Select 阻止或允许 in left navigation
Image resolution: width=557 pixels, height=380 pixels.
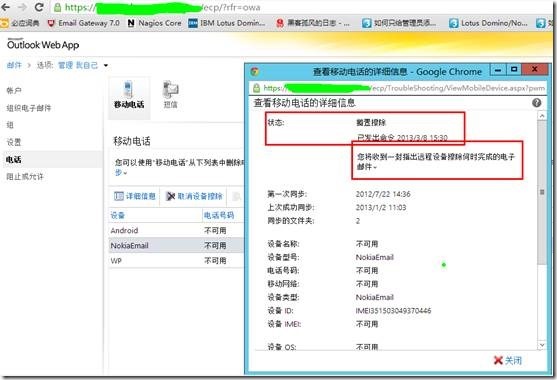click(25, 177)
